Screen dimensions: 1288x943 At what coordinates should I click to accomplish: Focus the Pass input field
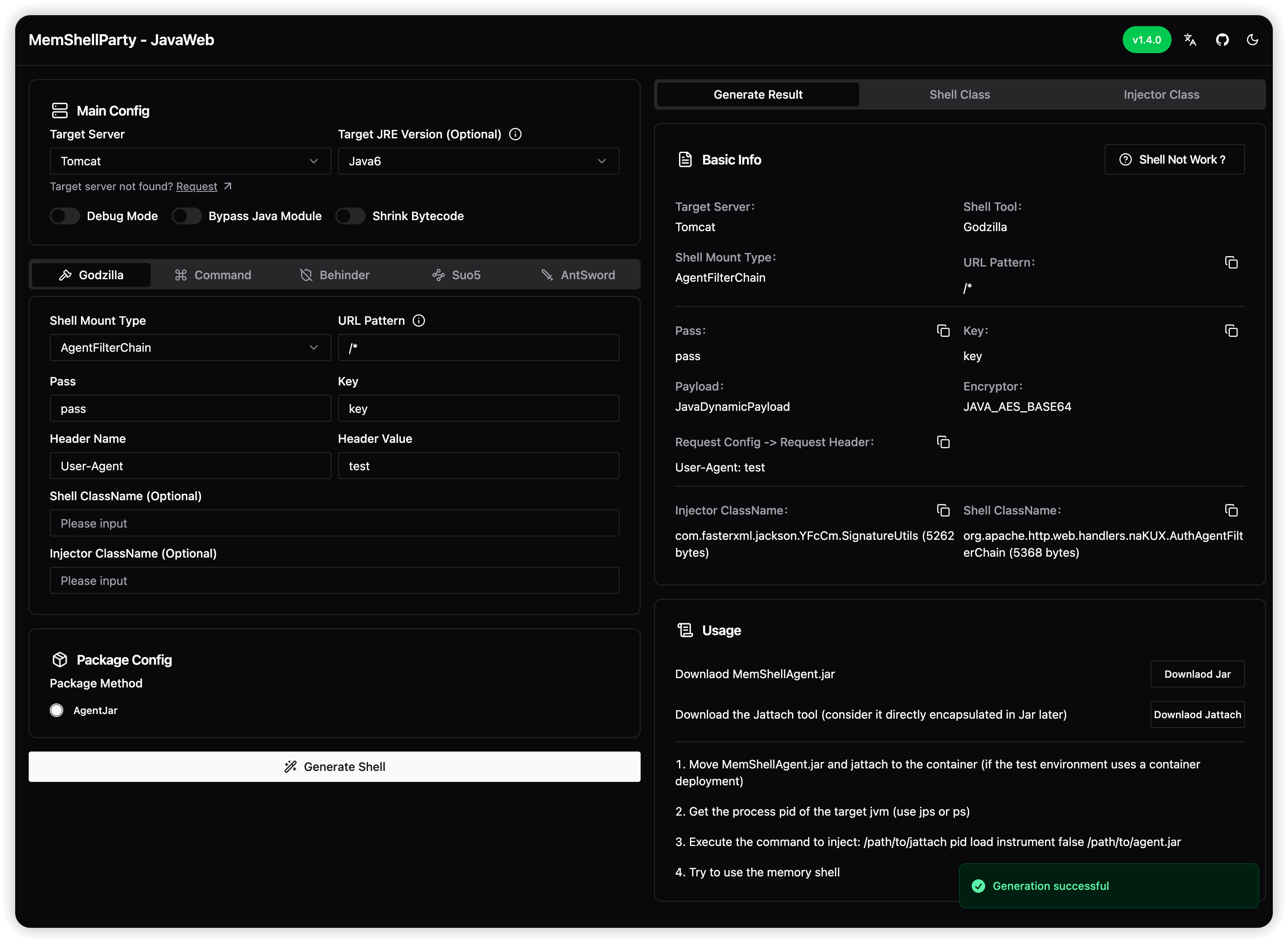(190, 409)
